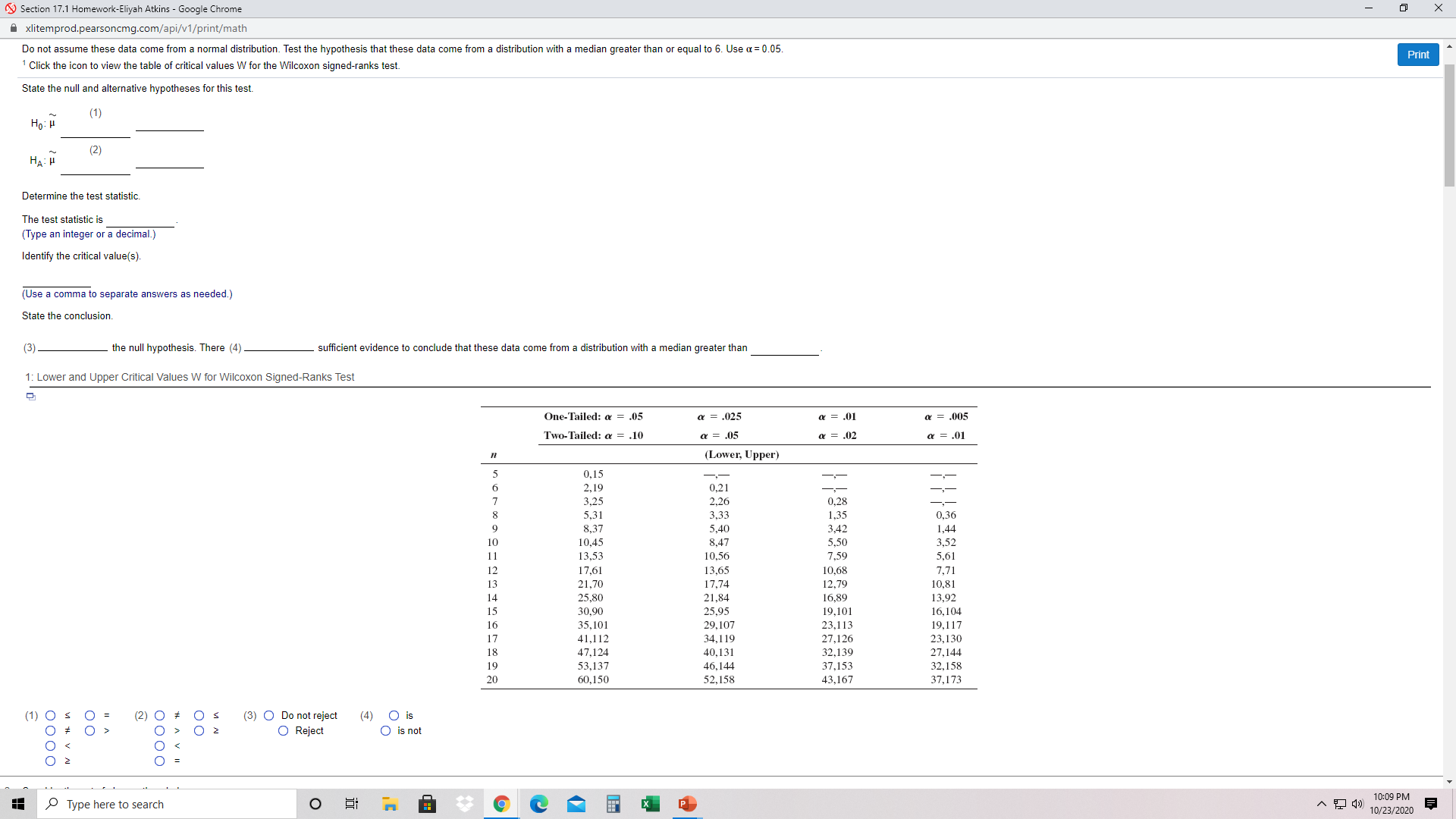The height and width of the screenshot is (819, 1456).
Task: Open the Windows Start menu
Action: [x=18, y=804]
